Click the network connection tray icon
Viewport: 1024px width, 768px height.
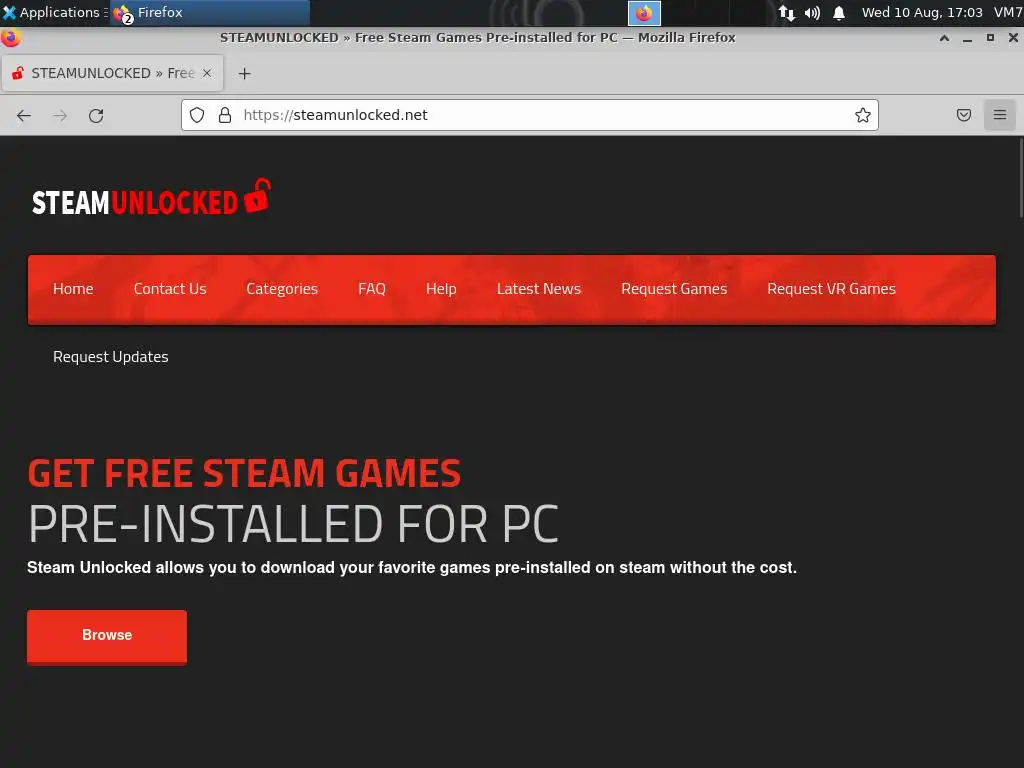pyautogui.click(x=786, y=13)
